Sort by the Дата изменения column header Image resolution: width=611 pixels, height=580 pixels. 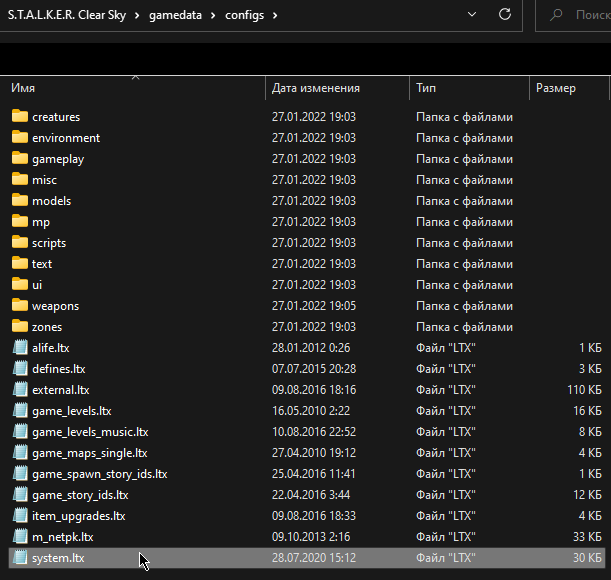click(x=315, y=88)
